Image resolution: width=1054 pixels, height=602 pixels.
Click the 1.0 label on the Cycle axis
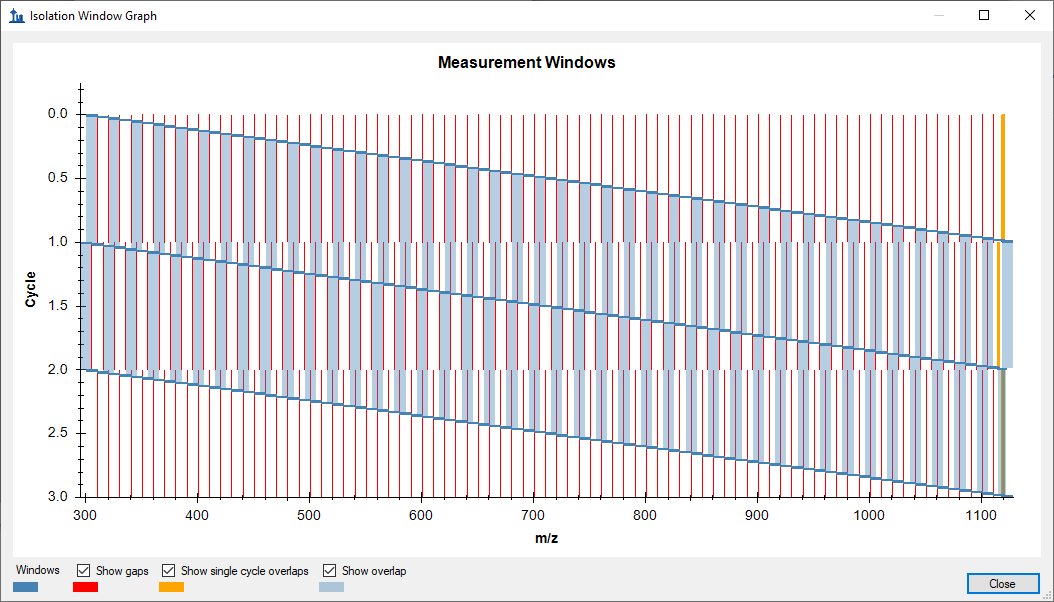click(59, 242)
